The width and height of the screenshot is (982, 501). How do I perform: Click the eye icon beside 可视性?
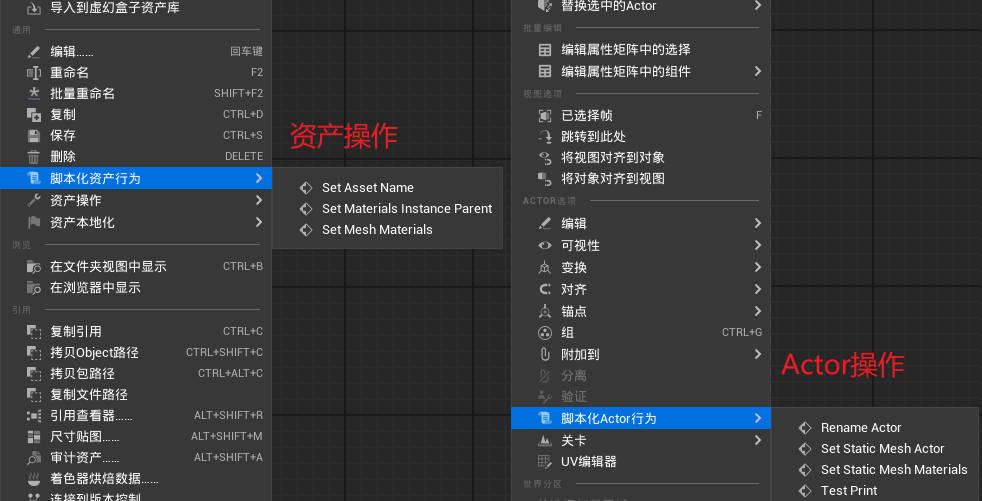(544, 246)
